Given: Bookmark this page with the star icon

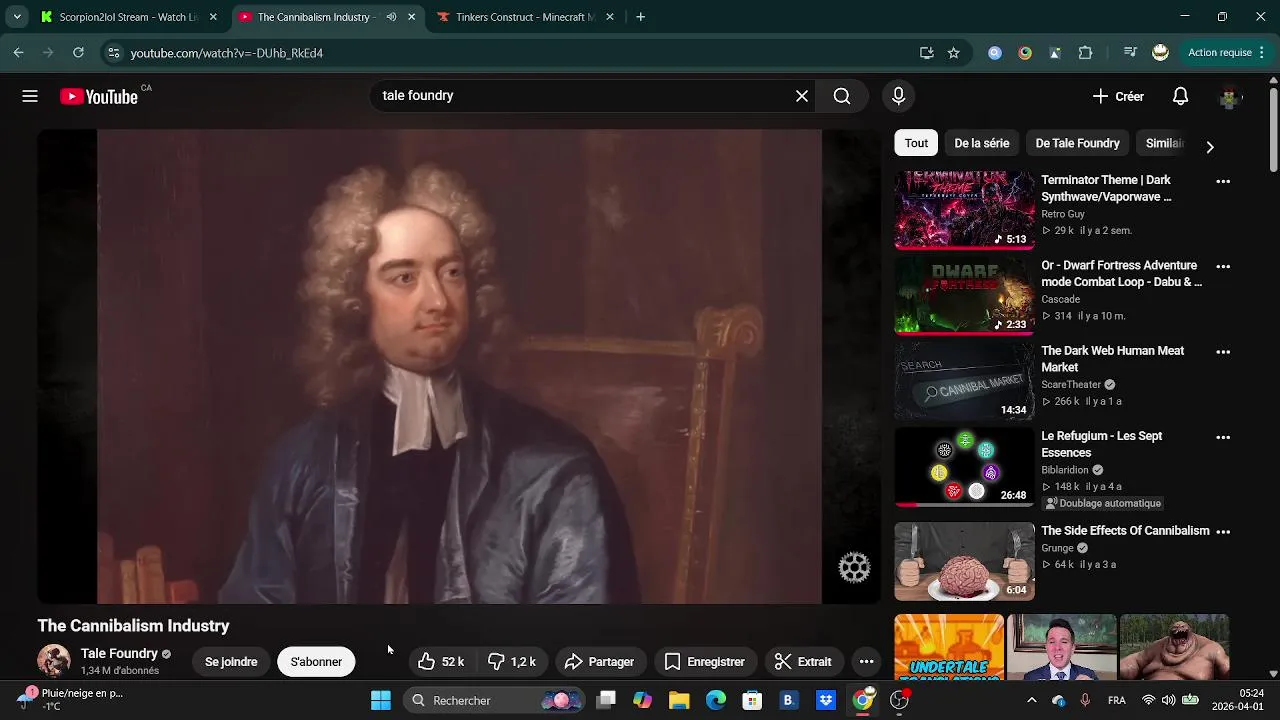Looking at the screenshot, I should pyautogui.click(x=954, y=53).
